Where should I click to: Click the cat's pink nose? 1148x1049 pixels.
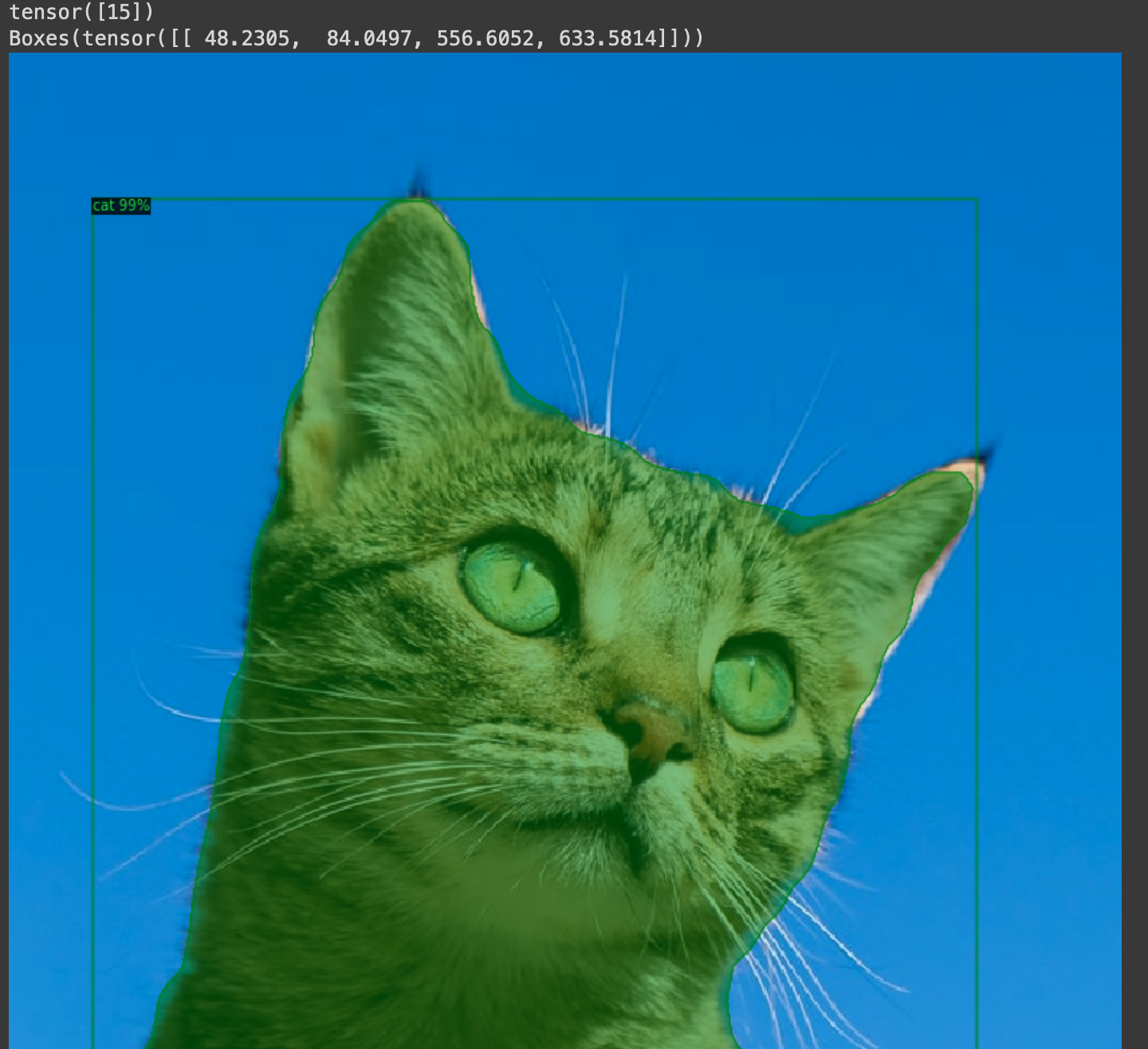coord(650,729)
